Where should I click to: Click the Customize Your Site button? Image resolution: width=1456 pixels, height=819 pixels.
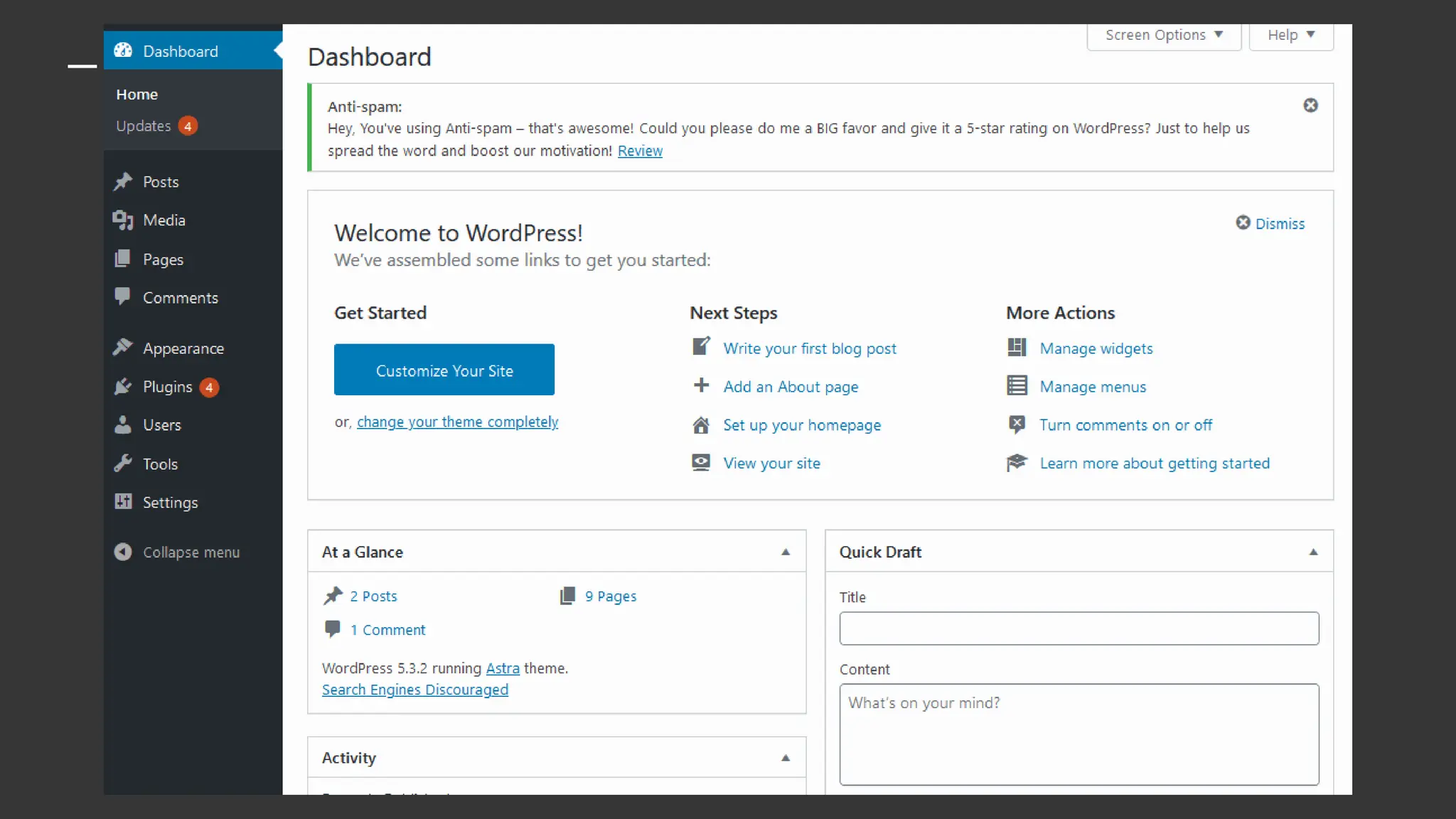(444, 370)
